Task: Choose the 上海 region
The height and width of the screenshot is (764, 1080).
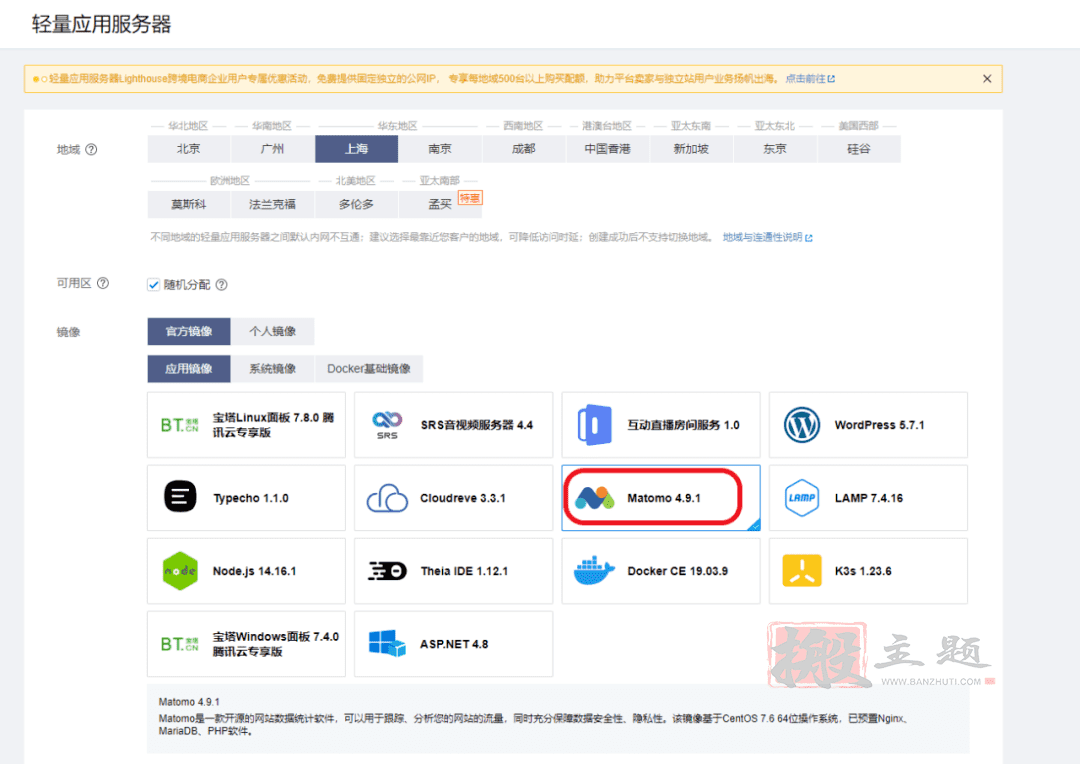Action: (x=356, y=149)
